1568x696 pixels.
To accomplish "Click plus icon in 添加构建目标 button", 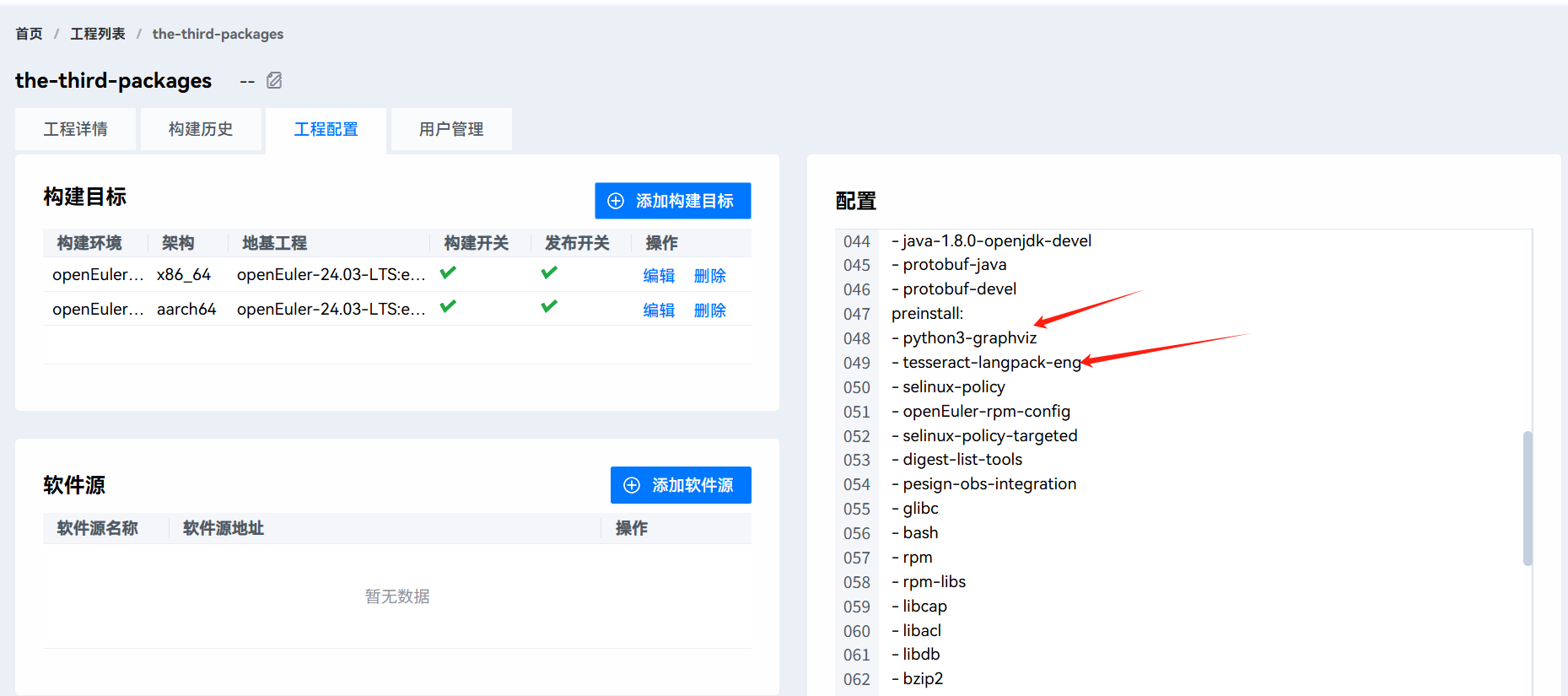I will [616, 201].
